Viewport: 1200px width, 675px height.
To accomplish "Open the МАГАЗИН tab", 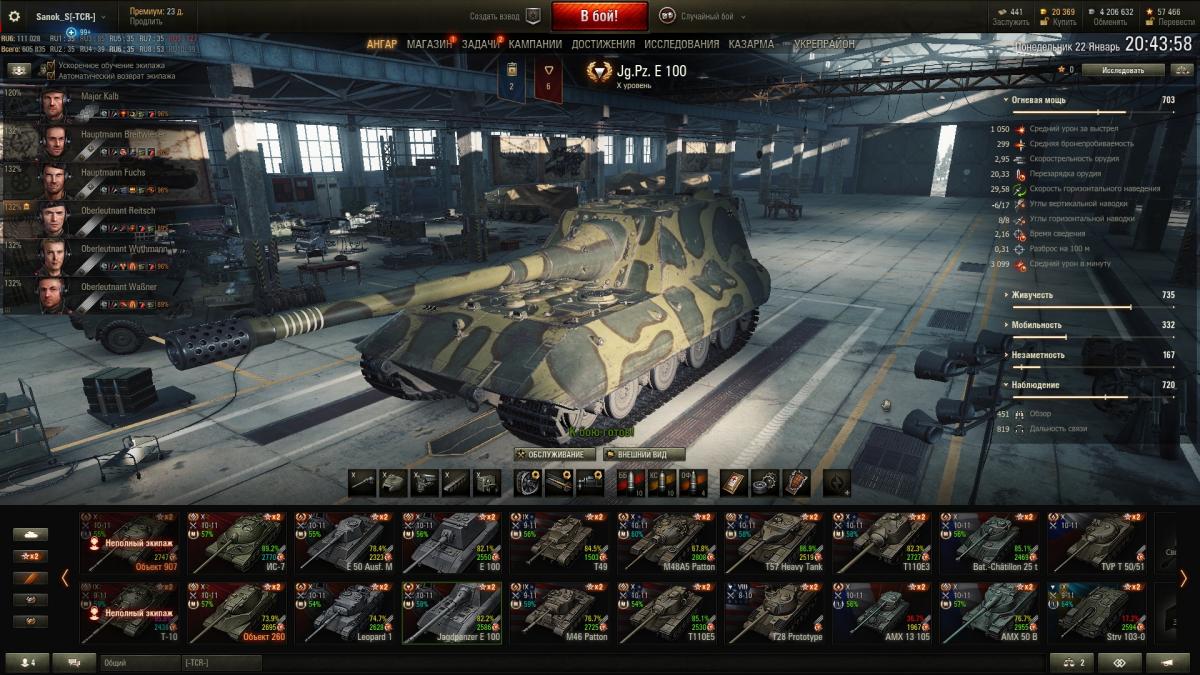I will click(x=430, y=44).
